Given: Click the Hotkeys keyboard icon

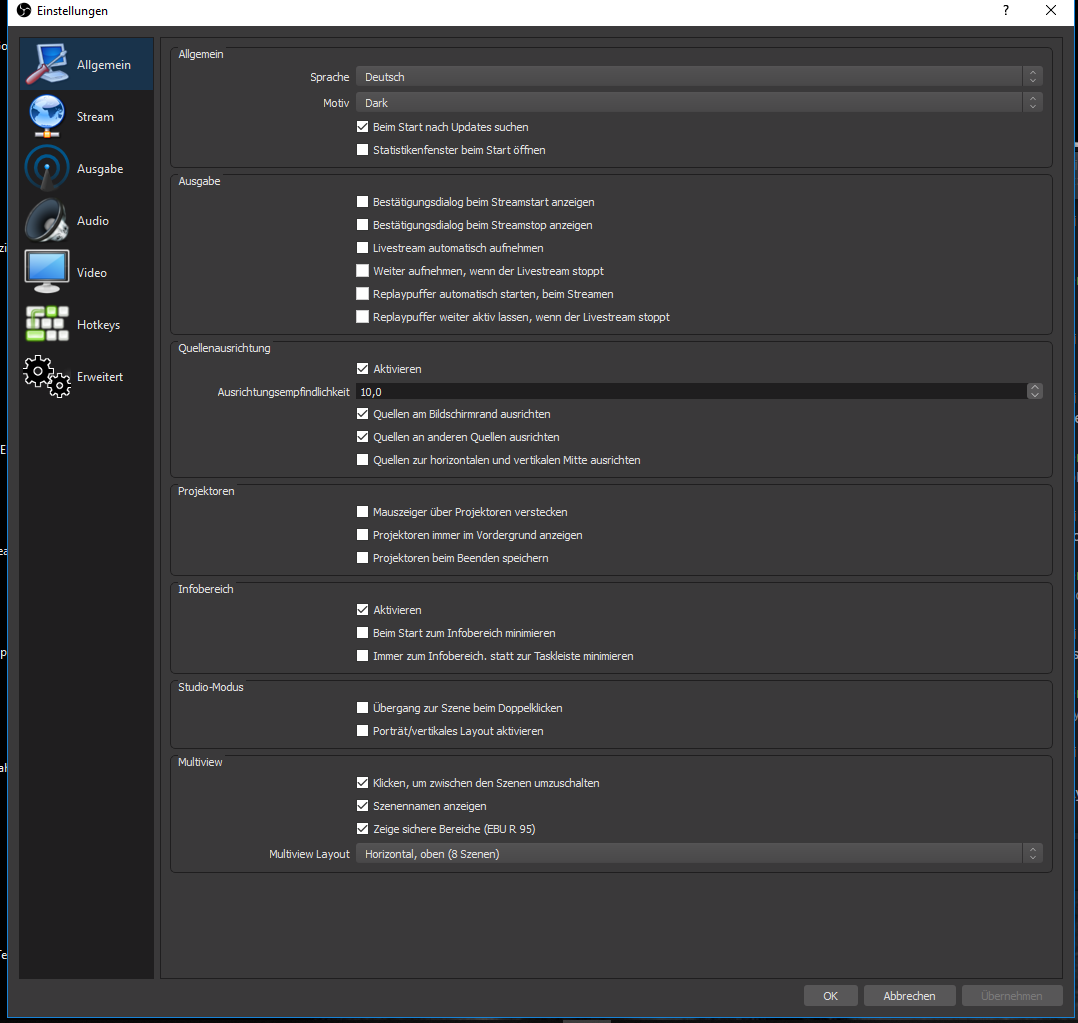Looking at the screenshot, I should pyautogui.click(x=47, y=324).
